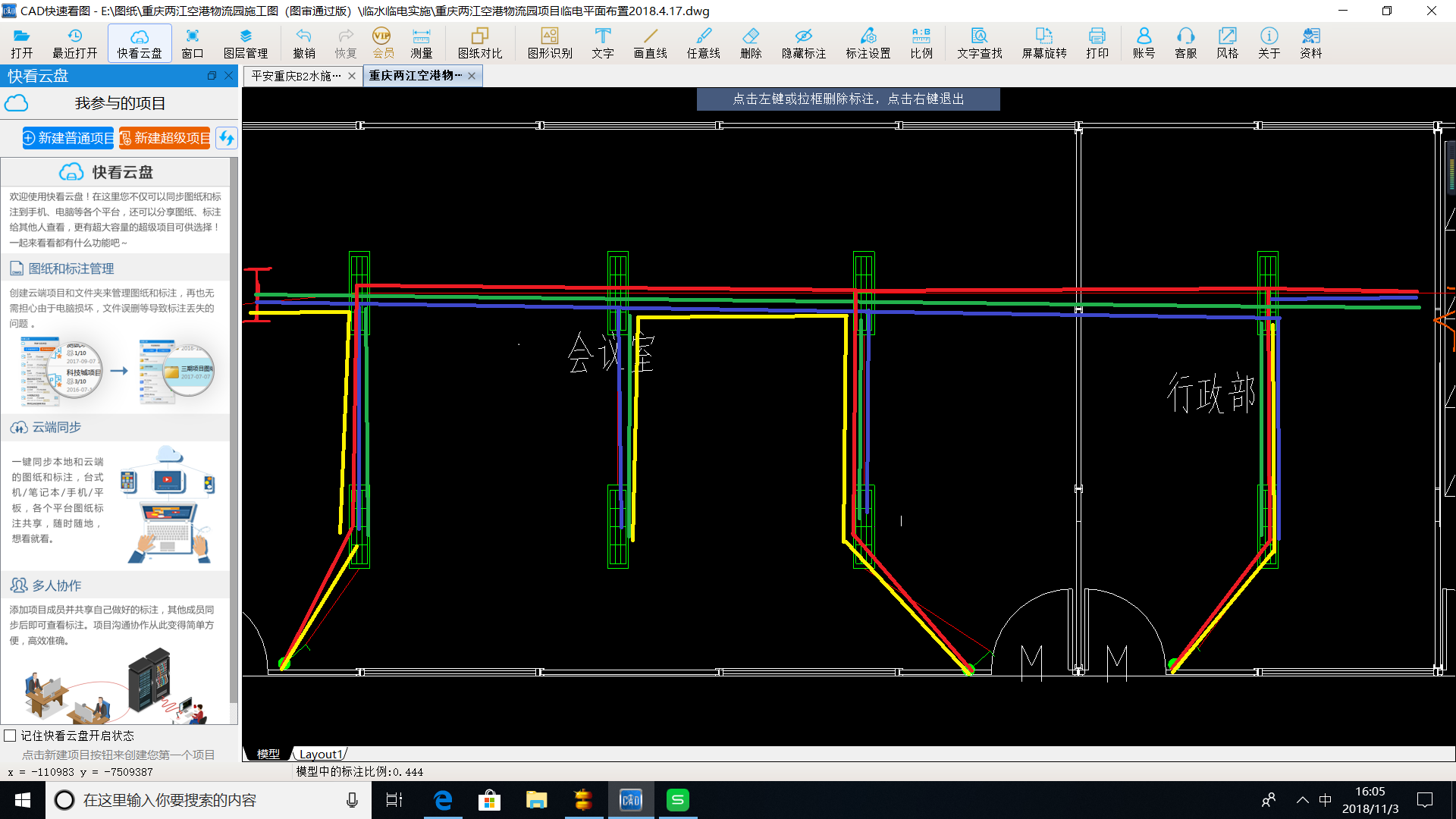Click the 云端同步 heading
This screenshot has height=819, width=1456.
pyautogui.click(x=56, y=427)
